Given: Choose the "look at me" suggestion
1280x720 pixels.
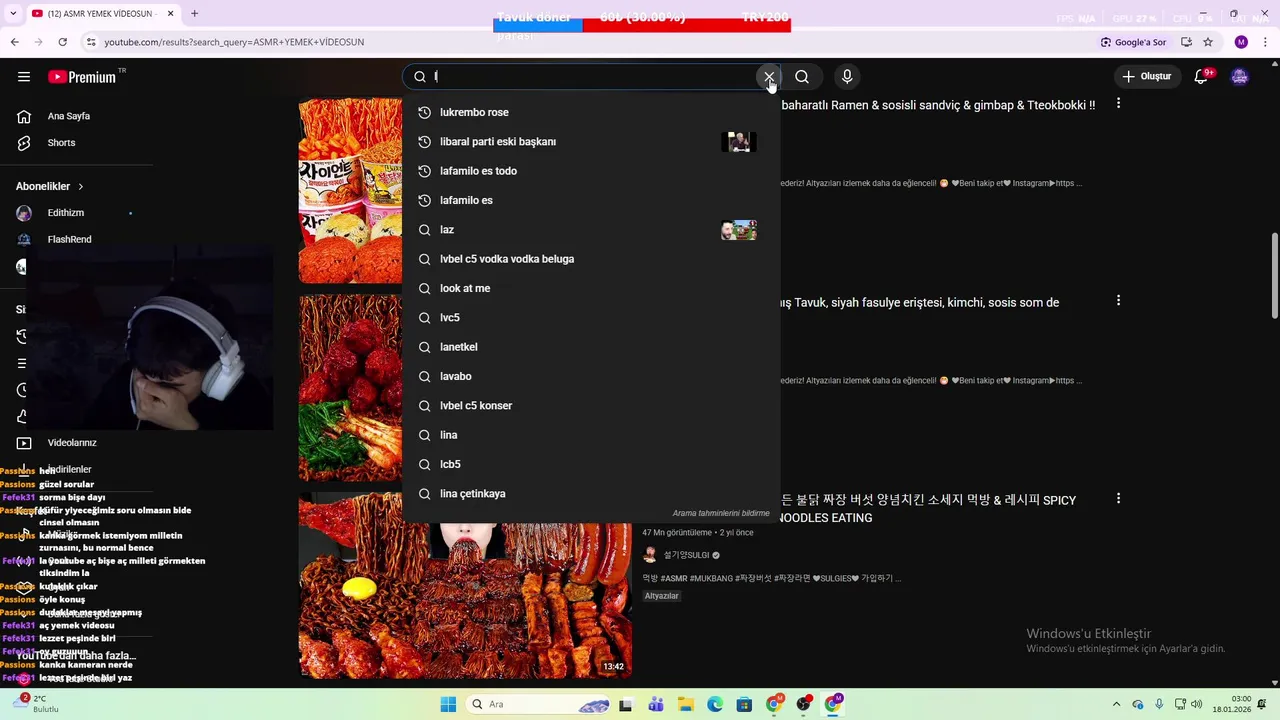Looking at the screenshot, I should point(590,288).
